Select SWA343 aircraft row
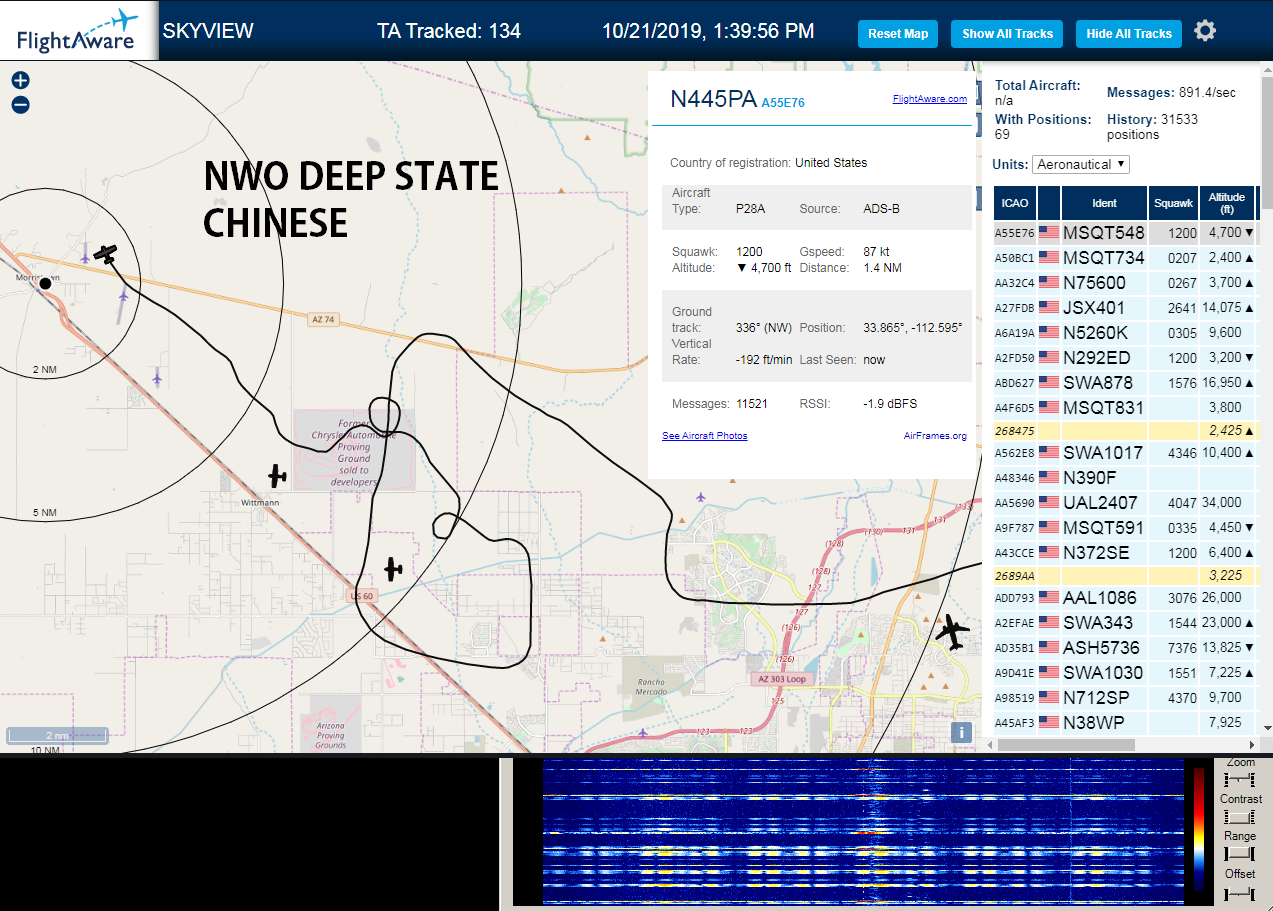The height and width of the screenshot is (911, 1273). 1125,623
